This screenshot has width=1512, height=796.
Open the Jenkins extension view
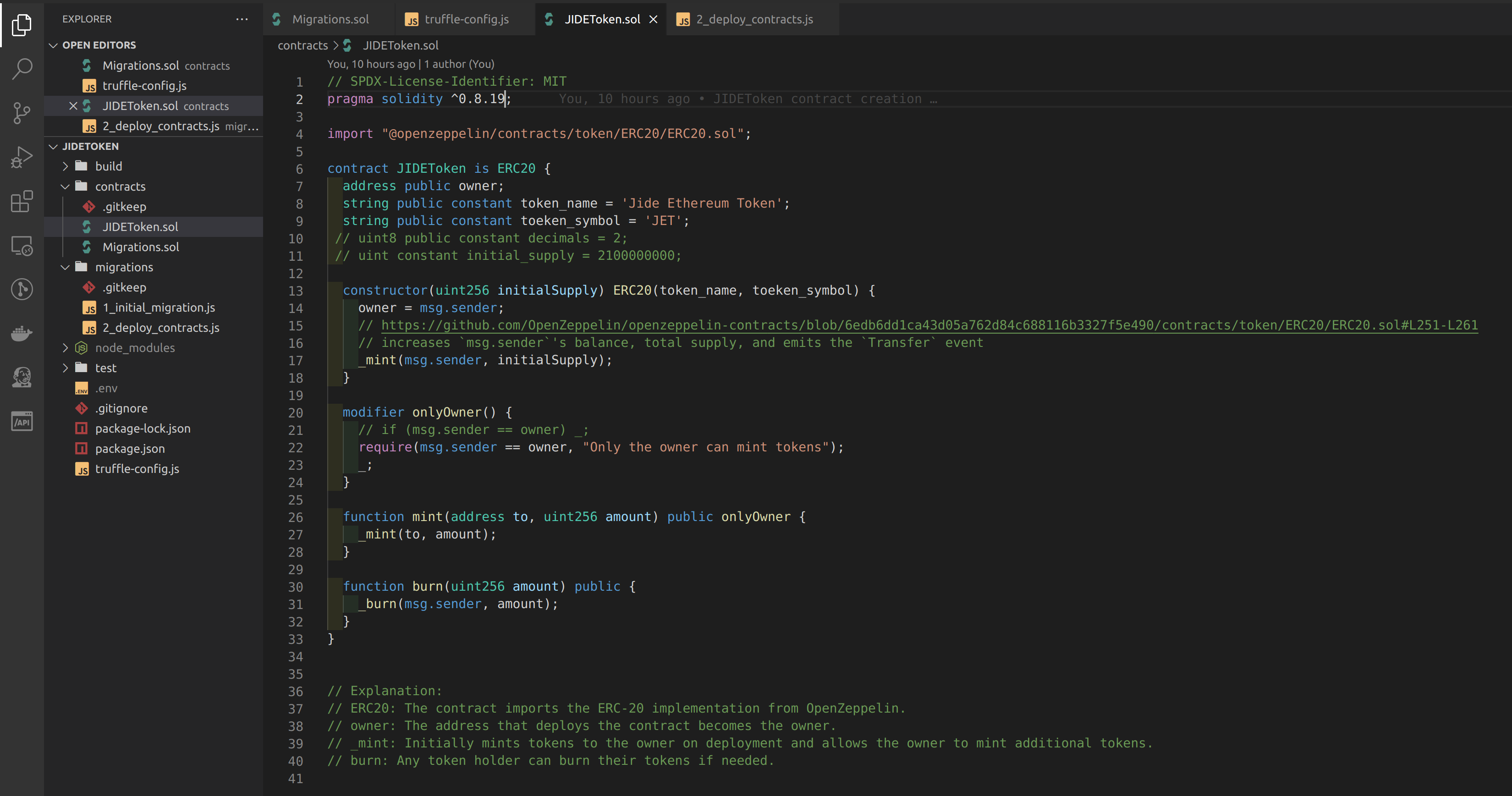[x=22, y=377]
